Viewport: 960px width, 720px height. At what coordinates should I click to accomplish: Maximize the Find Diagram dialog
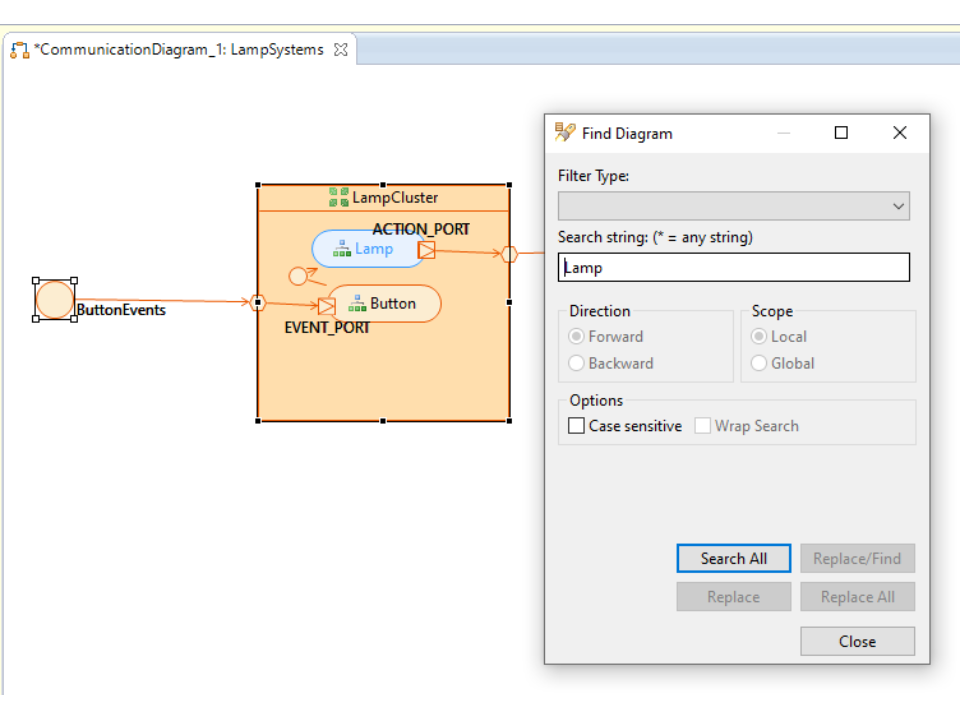click(841, 133)
